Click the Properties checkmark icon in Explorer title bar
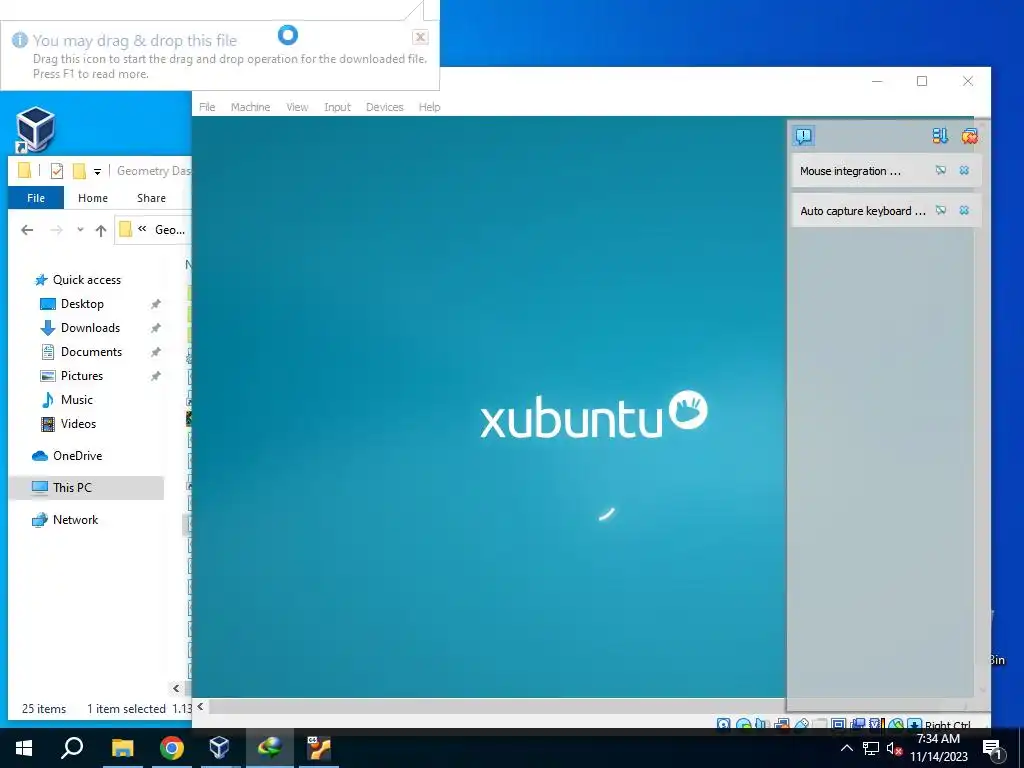 point(57,171)
